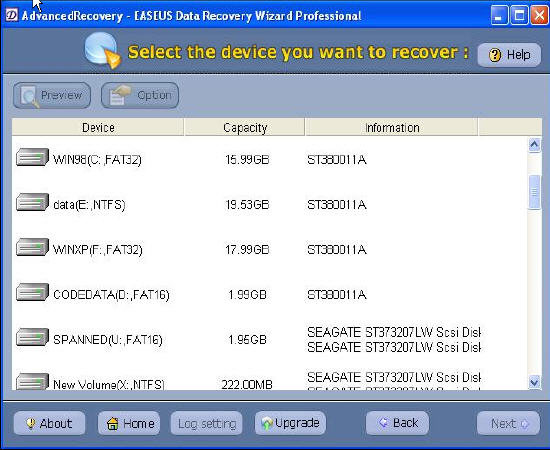Open Log setting button
Image resolution: width=550 pixels, height=450 pixels.
point(207,423)
